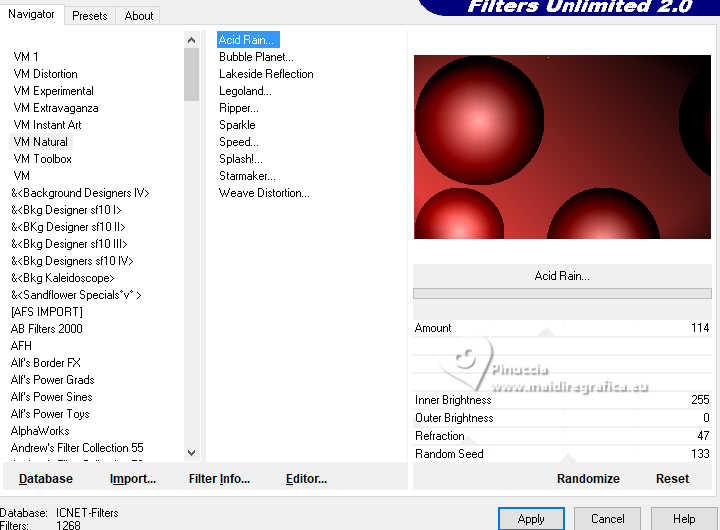Choose VM Distortion filter category
The height and width of the screenshot is (530, 720).
pyautogui.click(x=45, y=74)
